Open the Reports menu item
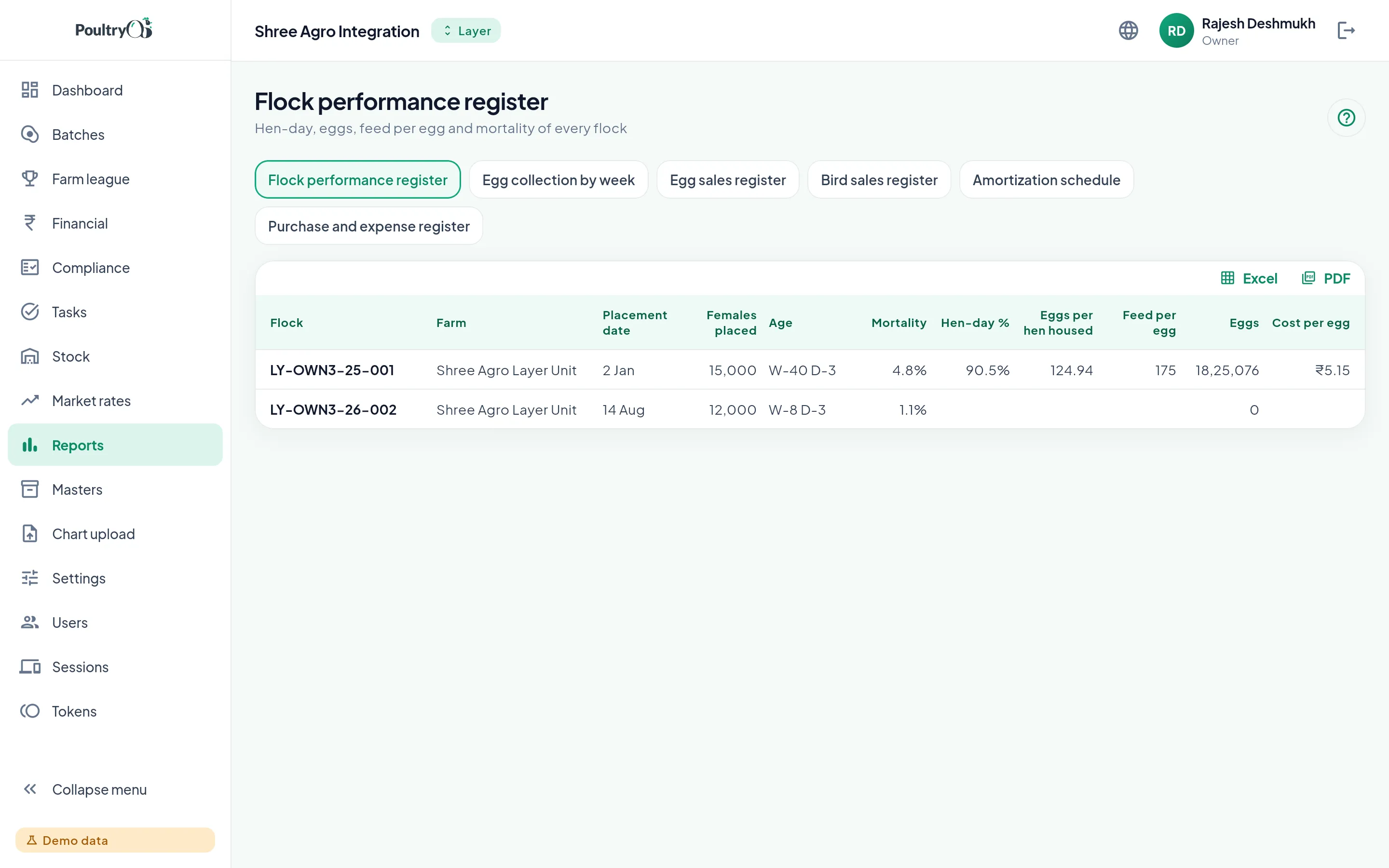Viewport: 1389px width, 868px height. (x=115, y=445)
